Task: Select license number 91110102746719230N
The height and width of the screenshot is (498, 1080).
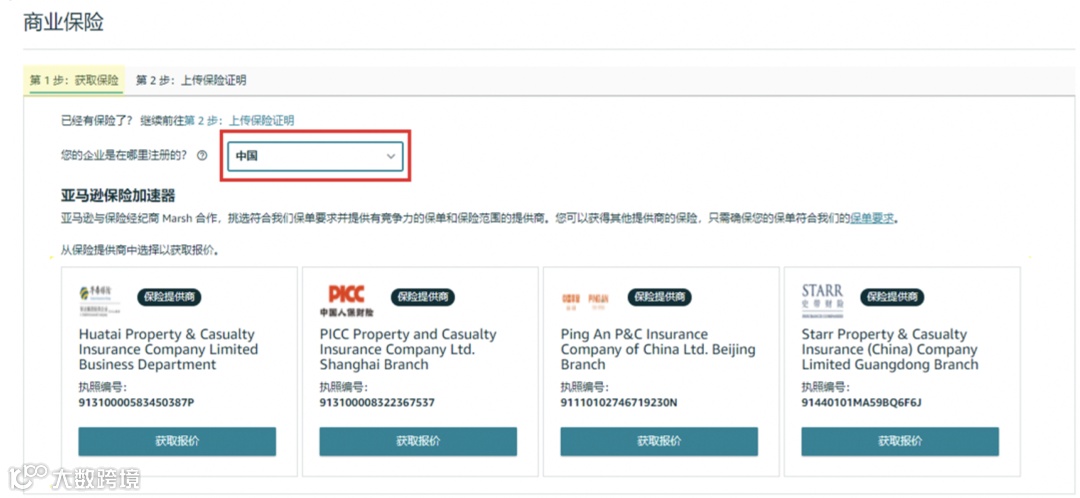Action: (619, 402)
